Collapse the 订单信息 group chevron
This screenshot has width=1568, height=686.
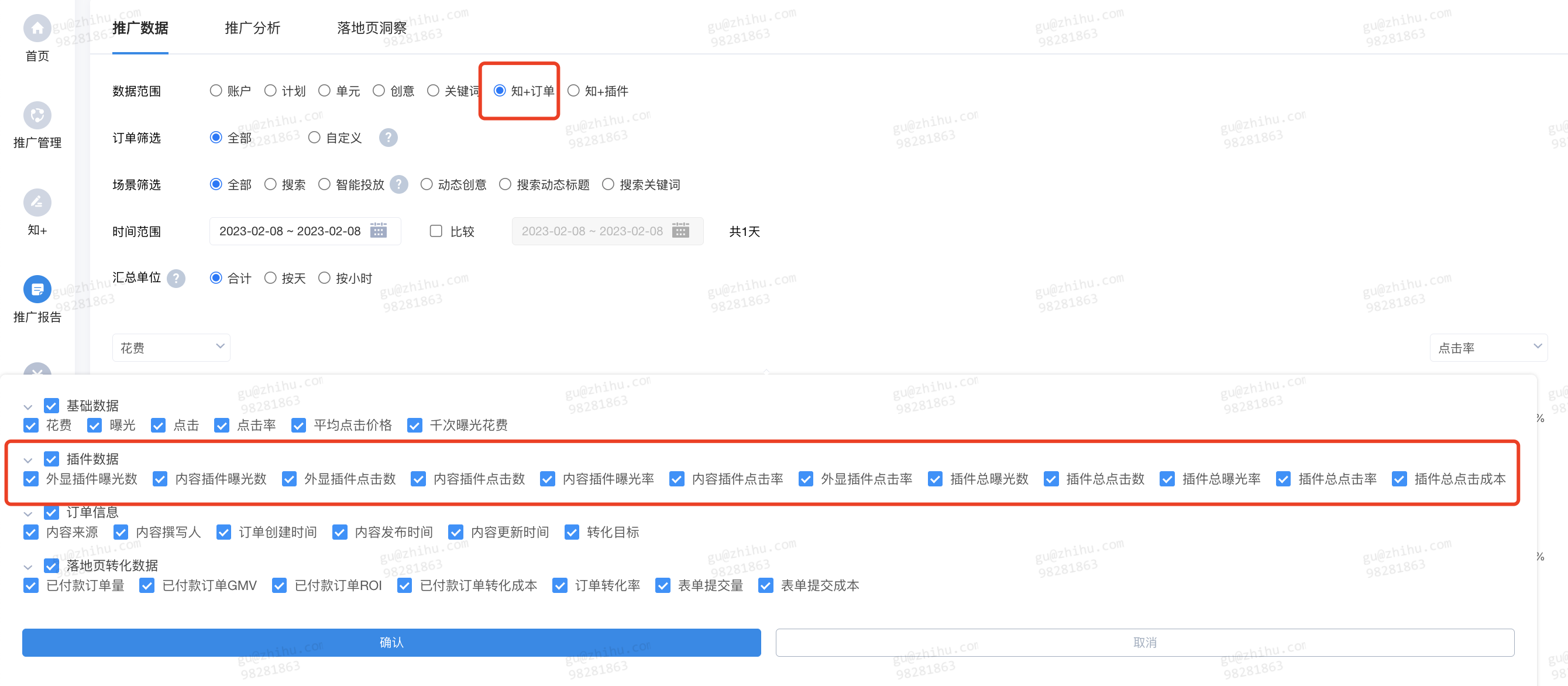click(x=28, y=514)
